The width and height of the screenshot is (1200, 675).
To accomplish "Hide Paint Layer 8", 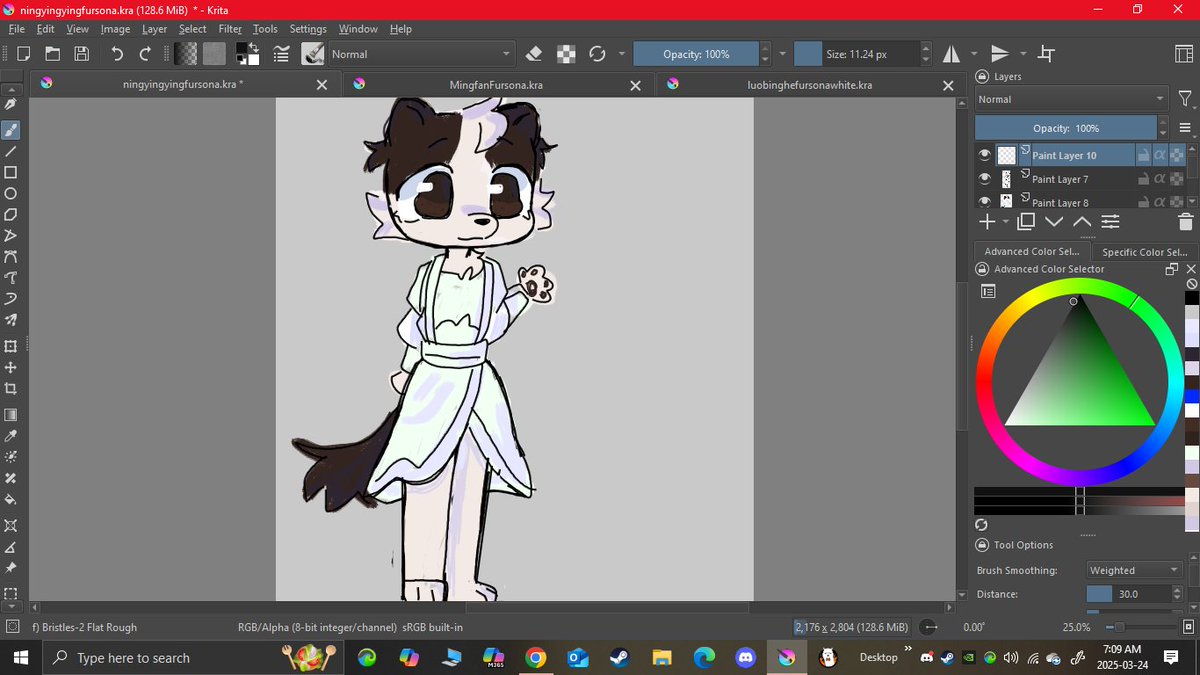I will click(985, 202).
